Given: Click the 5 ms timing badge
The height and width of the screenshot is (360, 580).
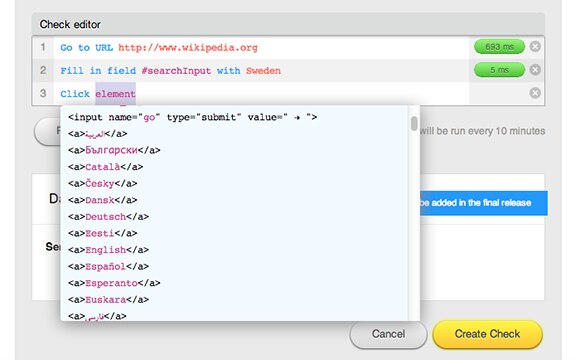Looking at the screenshot, I should coord(499,70).
